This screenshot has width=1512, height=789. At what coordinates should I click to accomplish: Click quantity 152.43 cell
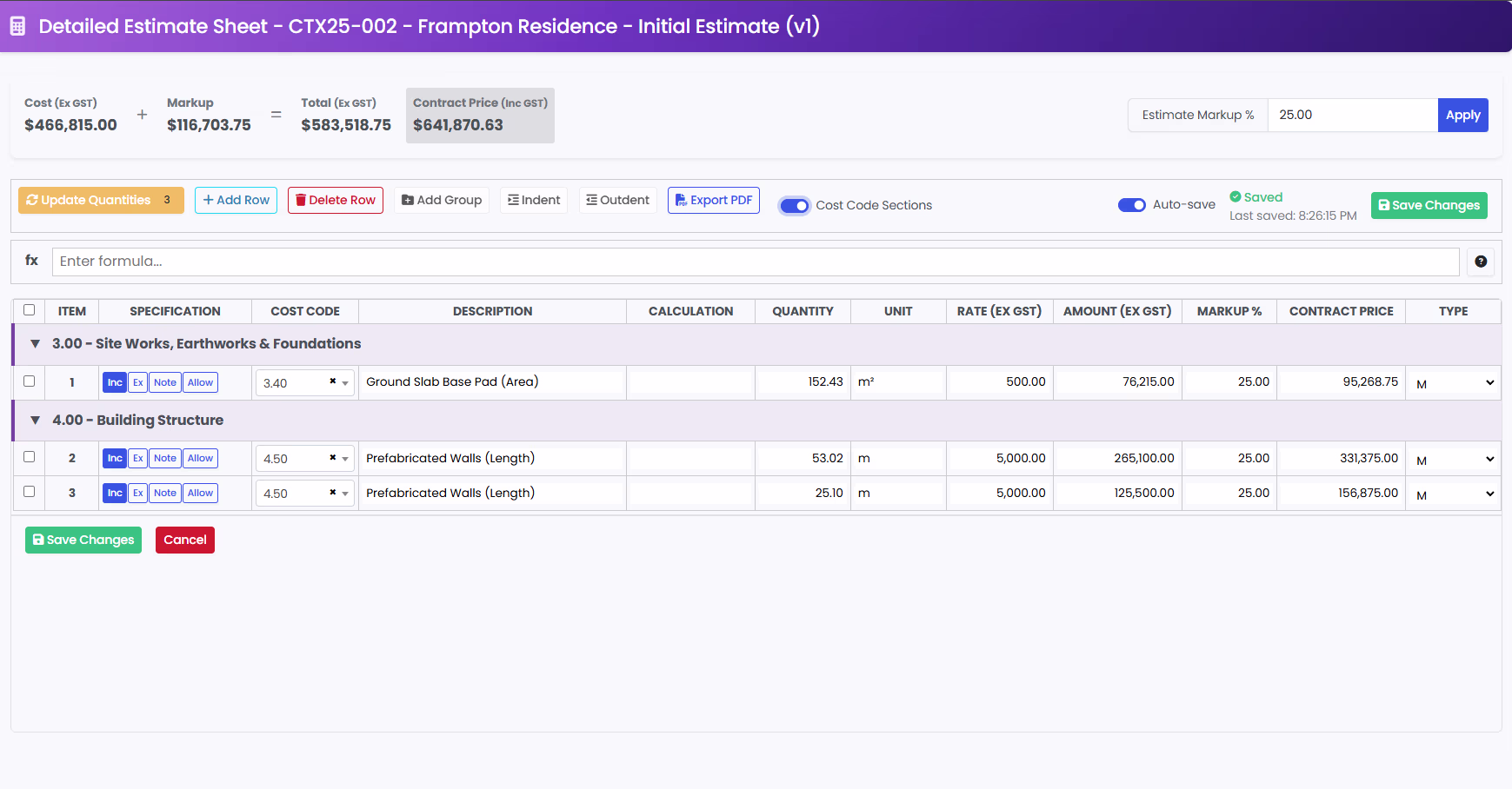point(803,381)
